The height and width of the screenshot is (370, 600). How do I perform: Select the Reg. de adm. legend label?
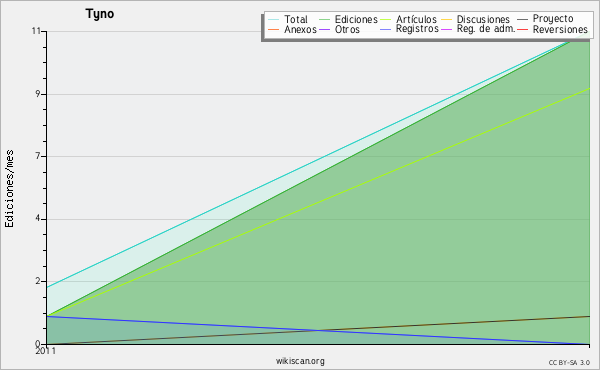486,29
